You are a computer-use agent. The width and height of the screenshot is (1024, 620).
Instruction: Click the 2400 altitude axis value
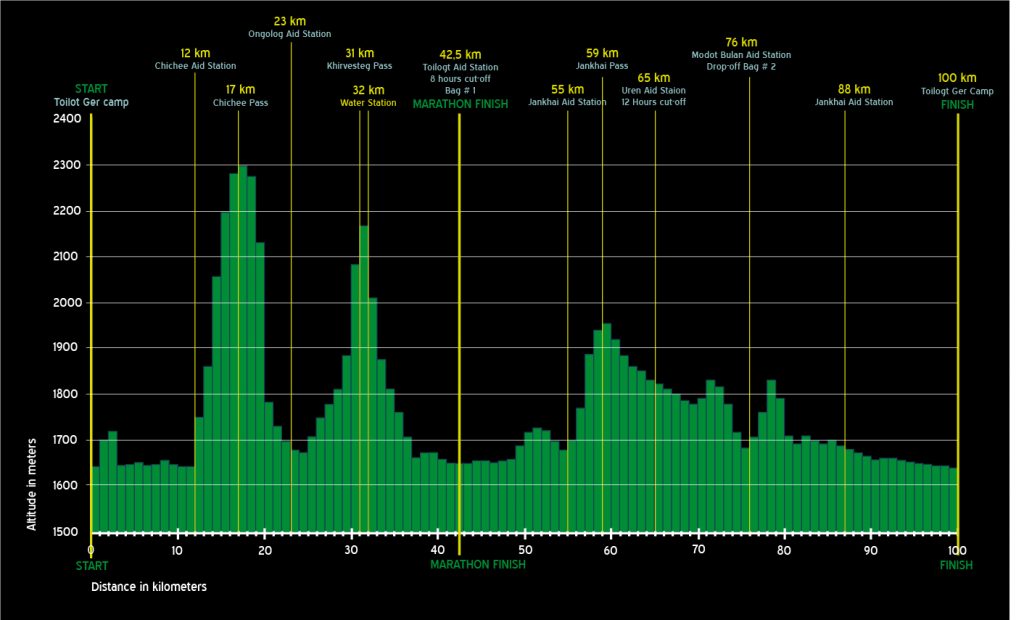pyautogui.click(x=67, y=119)
